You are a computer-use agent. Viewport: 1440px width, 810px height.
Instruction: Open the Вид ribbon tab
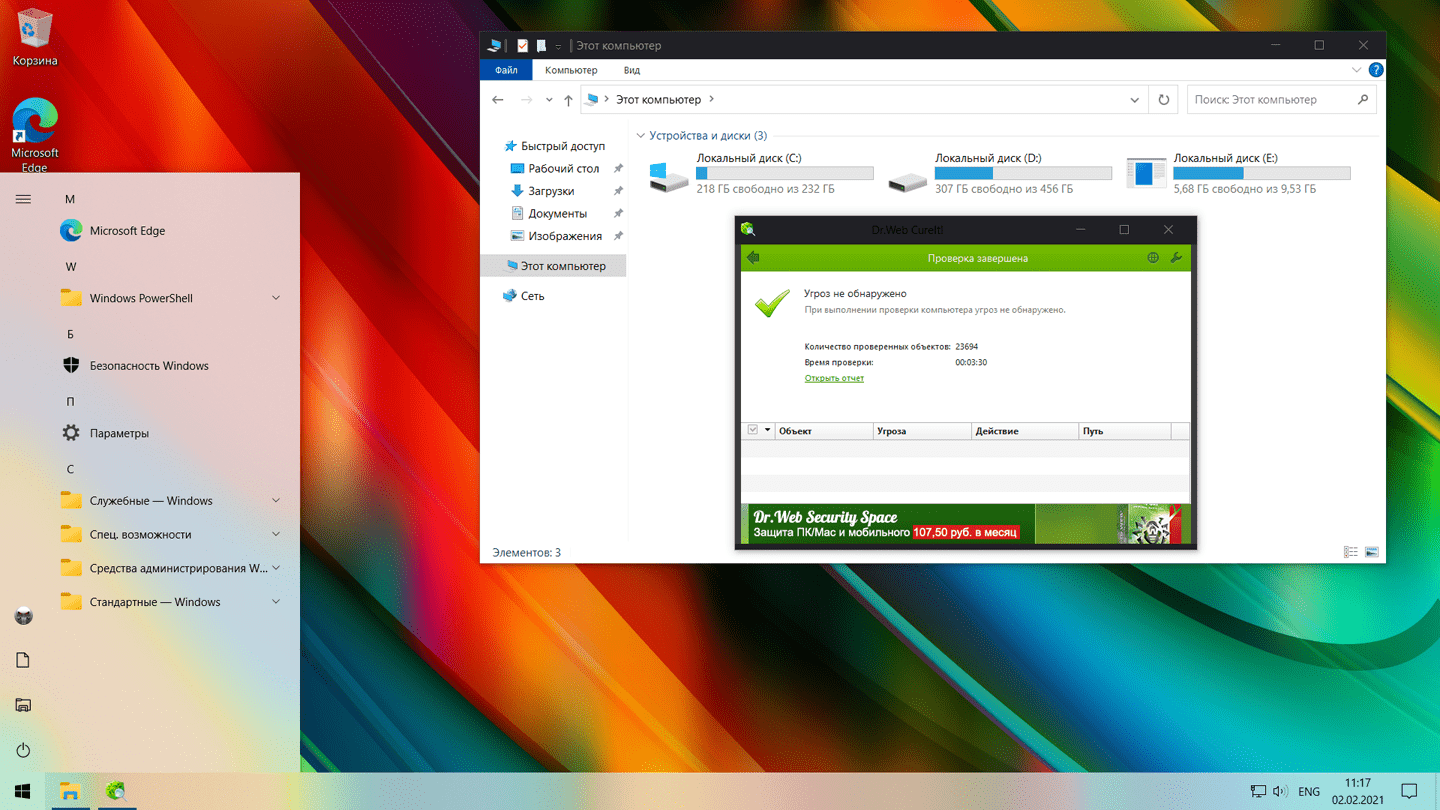(x=632, y=70)
